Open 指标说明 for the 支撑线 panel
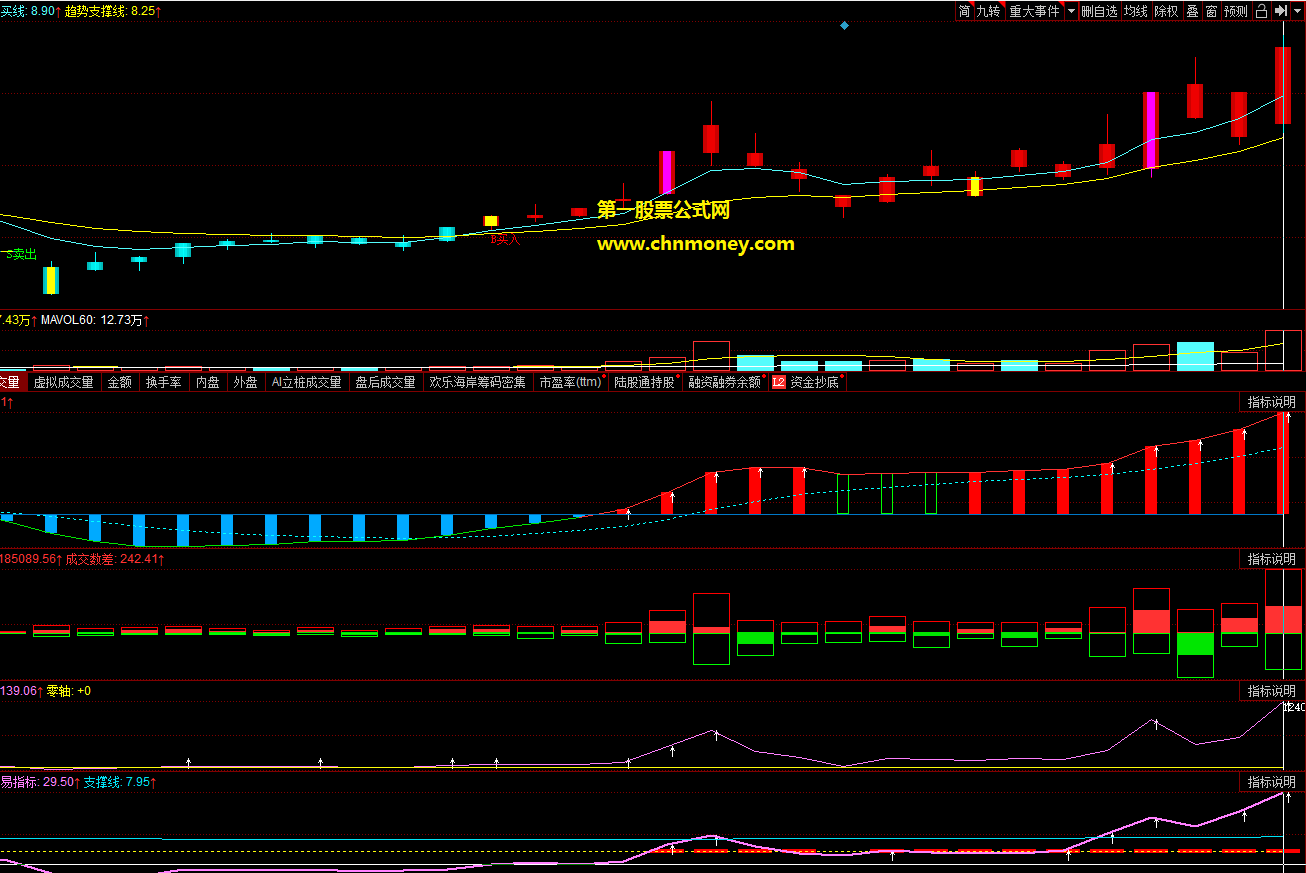1306x873 pixels. [x=1271, y=782]
